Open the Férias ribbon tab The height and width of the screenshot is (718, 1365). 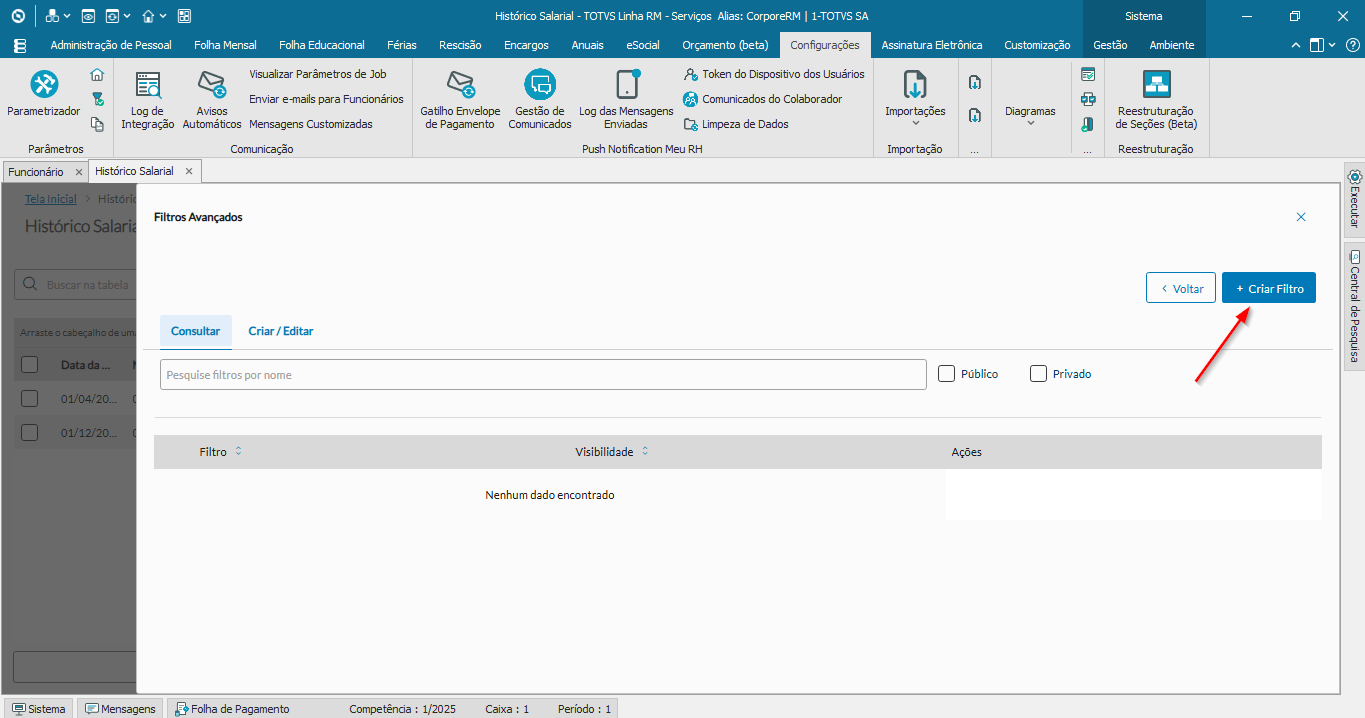pyautogui.click(x=401, y=45)
